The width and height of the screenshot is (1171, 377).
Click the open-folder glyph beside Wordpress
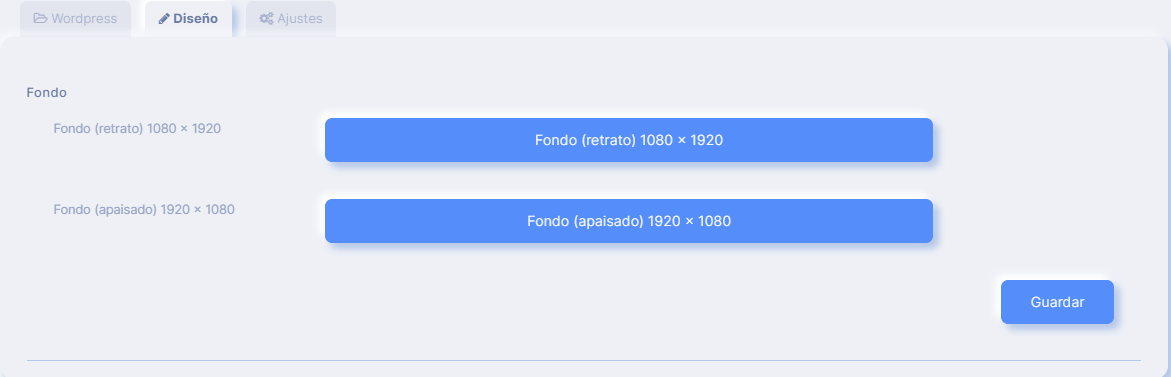point(40,19)
